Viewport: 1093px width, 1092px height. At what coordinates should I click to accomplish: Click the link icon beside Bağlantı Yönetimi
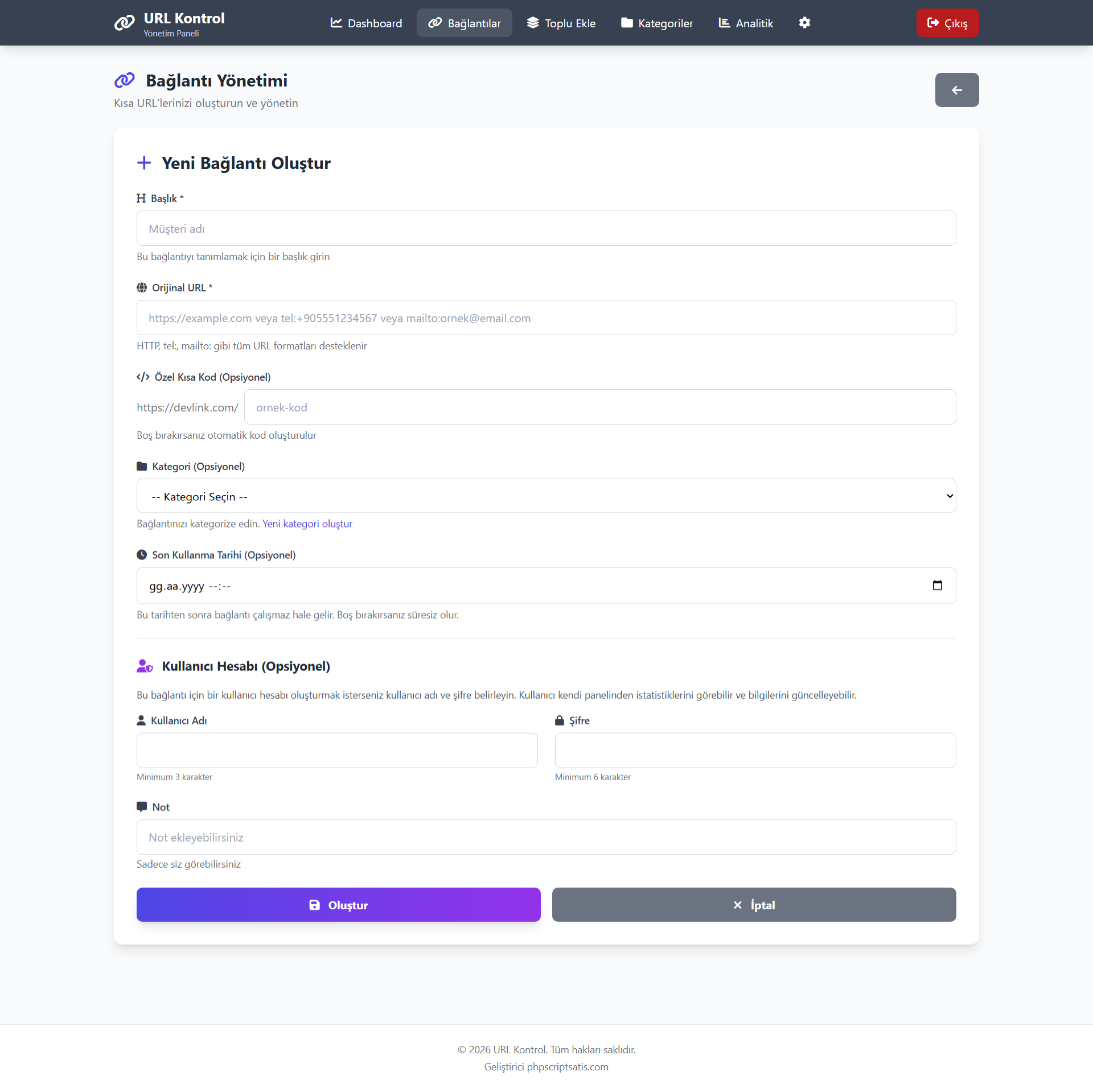point(125,80)
